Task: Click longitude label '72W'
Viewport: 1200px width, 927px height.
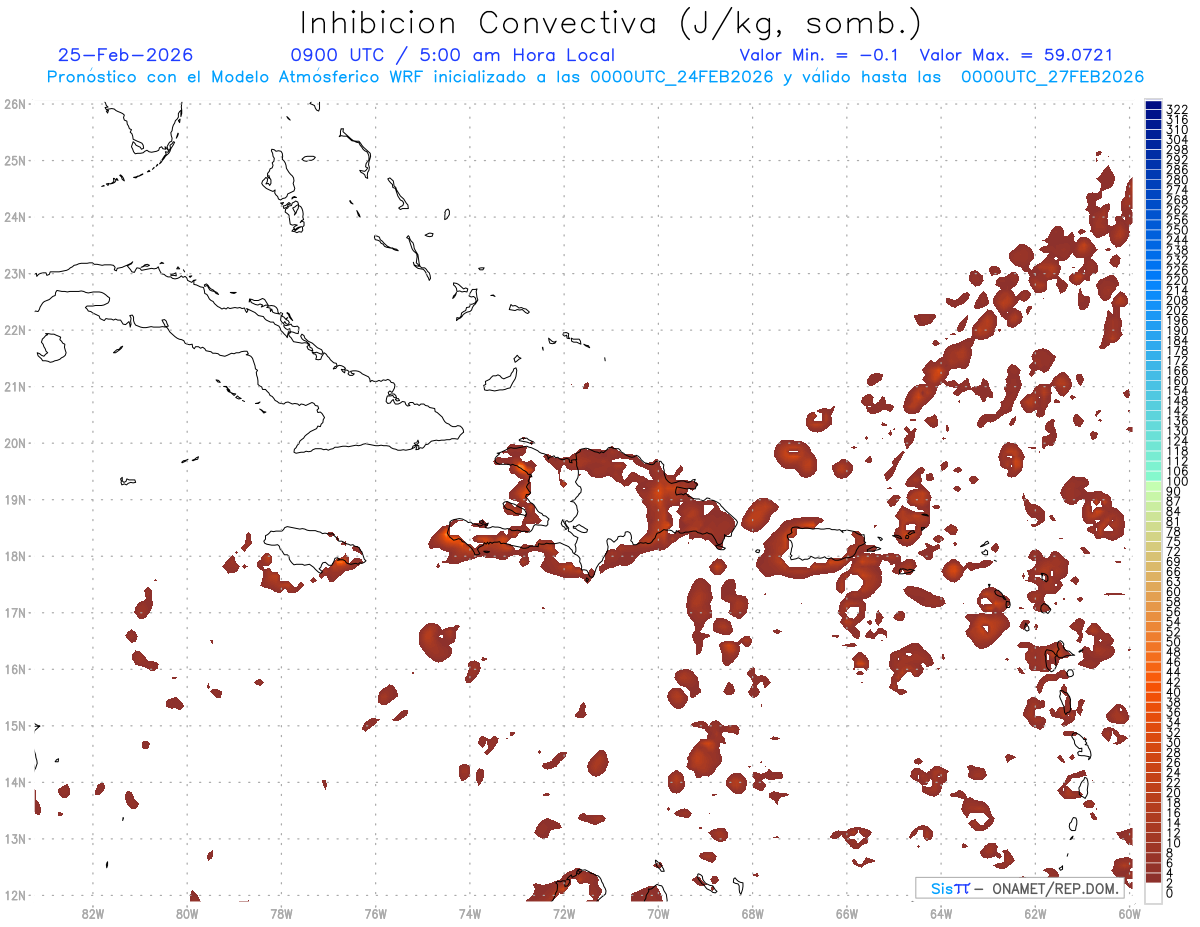Action: (x=564, y=913)
